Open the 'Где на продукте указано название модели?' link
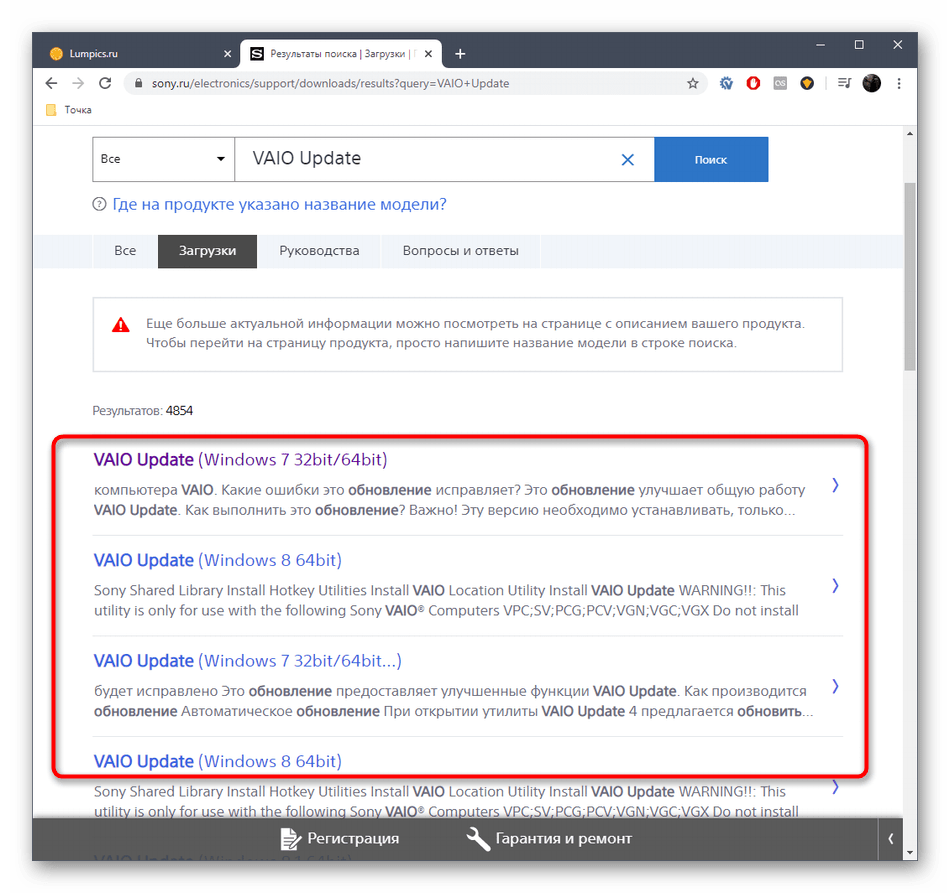Viewport: 950px width, 893px height. [x=279, y=204]
